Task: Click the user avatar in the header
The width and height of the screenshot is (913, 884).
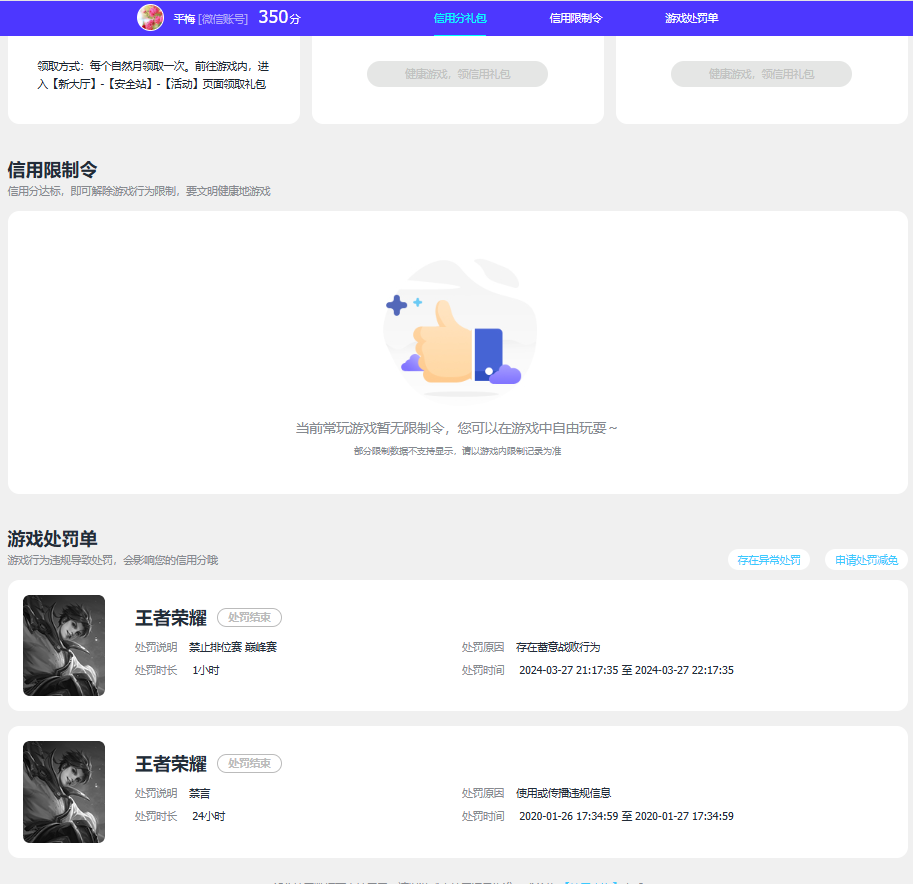Action: (150, 17)
